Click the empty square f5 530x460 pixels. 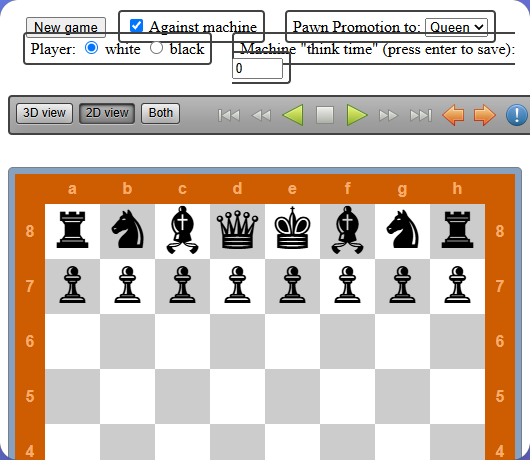[x=347, y=396]
